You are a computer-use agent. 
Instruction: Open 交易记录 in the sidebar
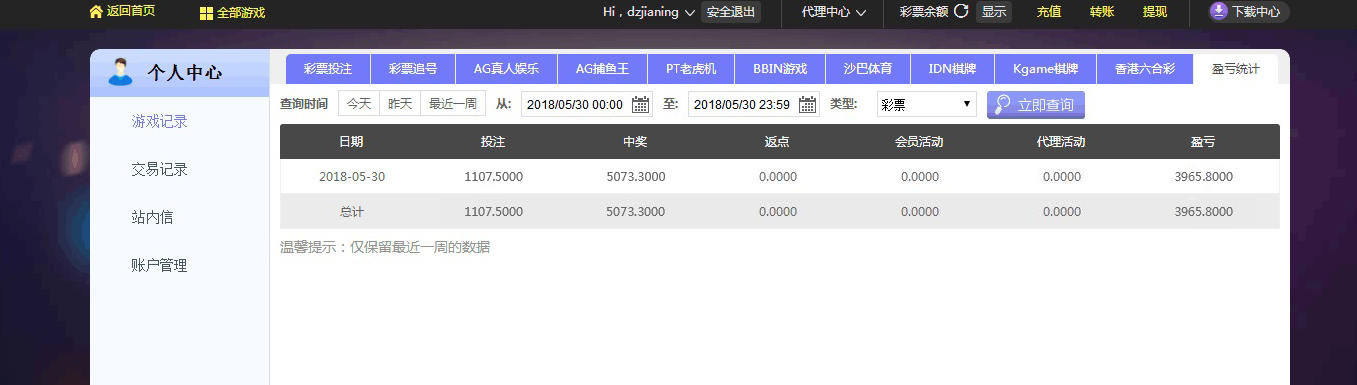[x=160, y=169]
